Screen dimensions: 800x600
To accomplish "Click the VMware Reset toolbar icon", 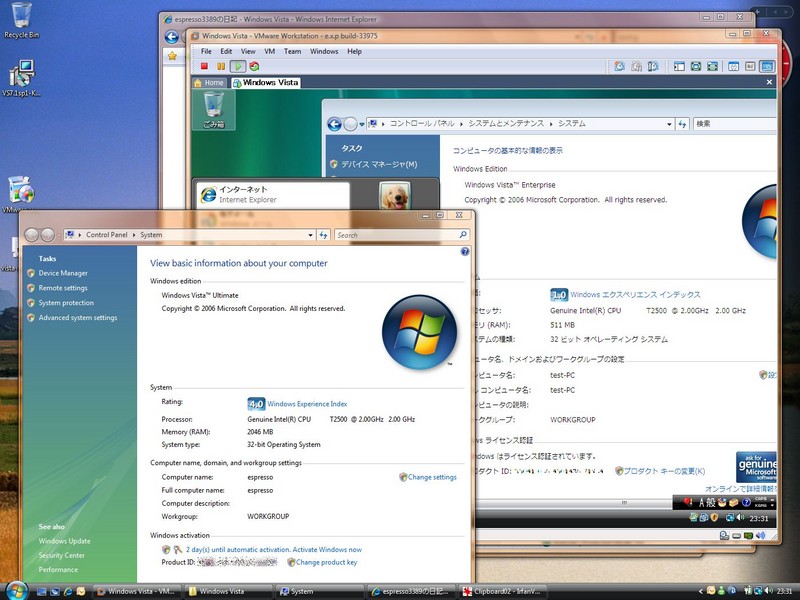I will point(254,66).
